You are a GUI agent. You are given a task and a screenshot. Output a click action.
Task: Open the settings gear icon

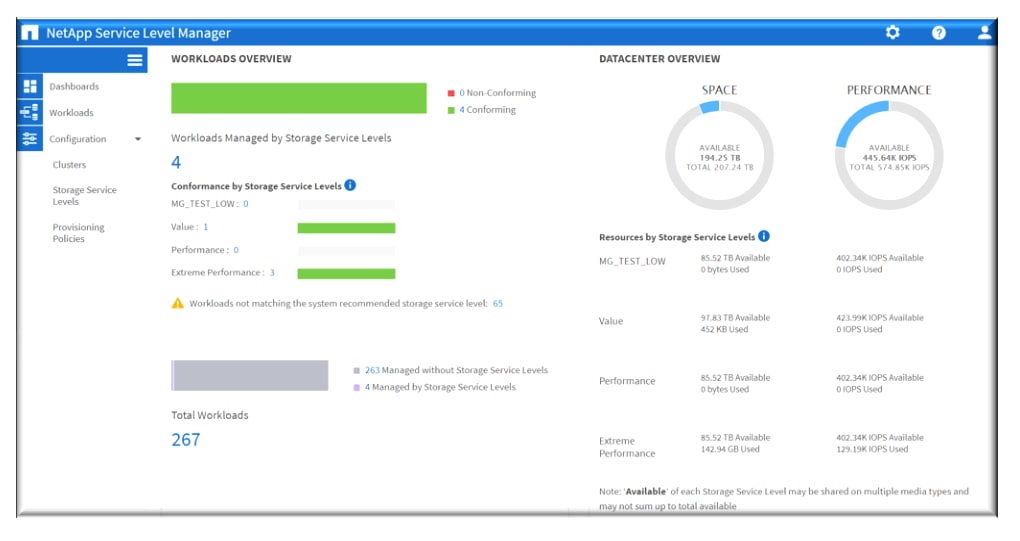pyautogui.click(x=892, y=33)
